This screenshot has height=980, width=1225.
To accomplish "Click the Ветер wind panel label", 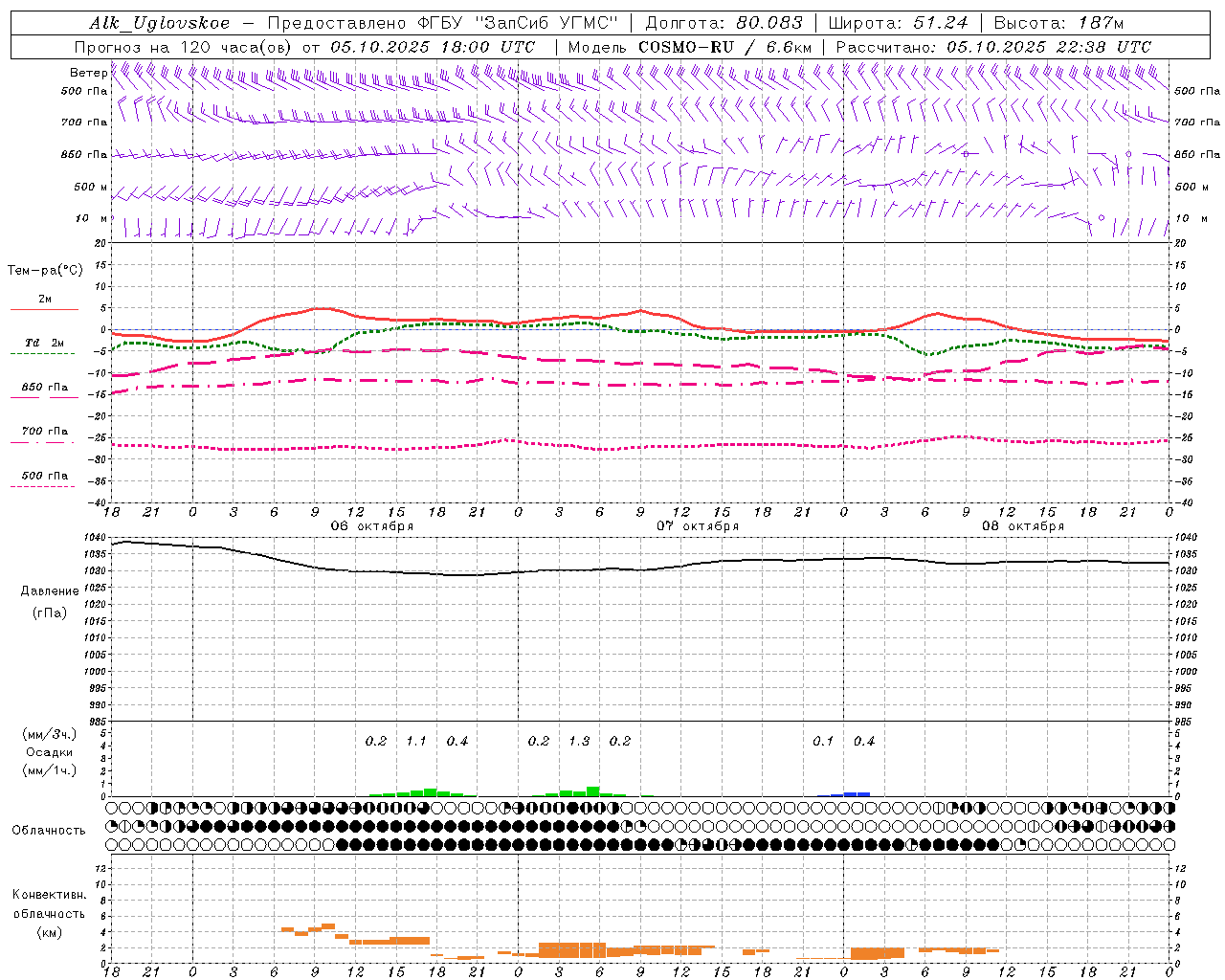I will tap(89, 73).
